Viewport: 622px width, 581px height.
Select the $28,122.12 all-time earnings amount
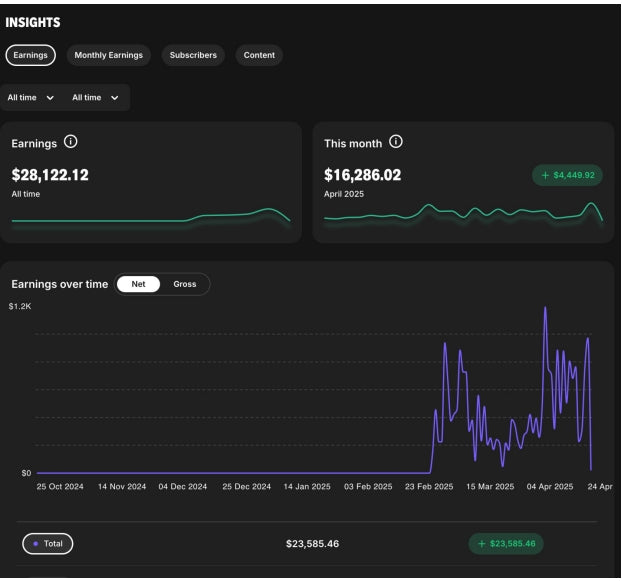click(x=50, y=175)
